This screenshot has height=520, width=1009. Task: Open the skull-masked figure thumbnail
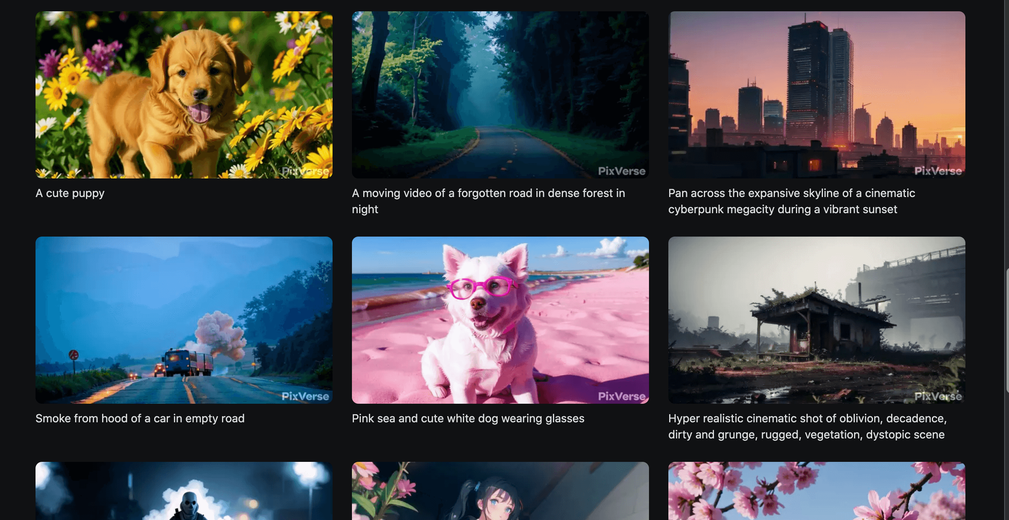click(x=184, y=491)
